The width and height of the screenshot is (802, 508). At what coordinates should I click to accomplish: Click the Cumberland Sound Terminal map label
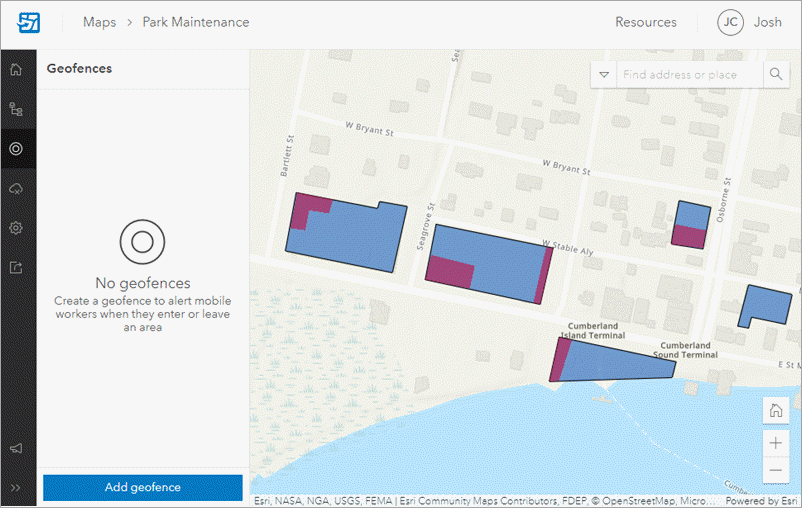(x=685, y=350)
